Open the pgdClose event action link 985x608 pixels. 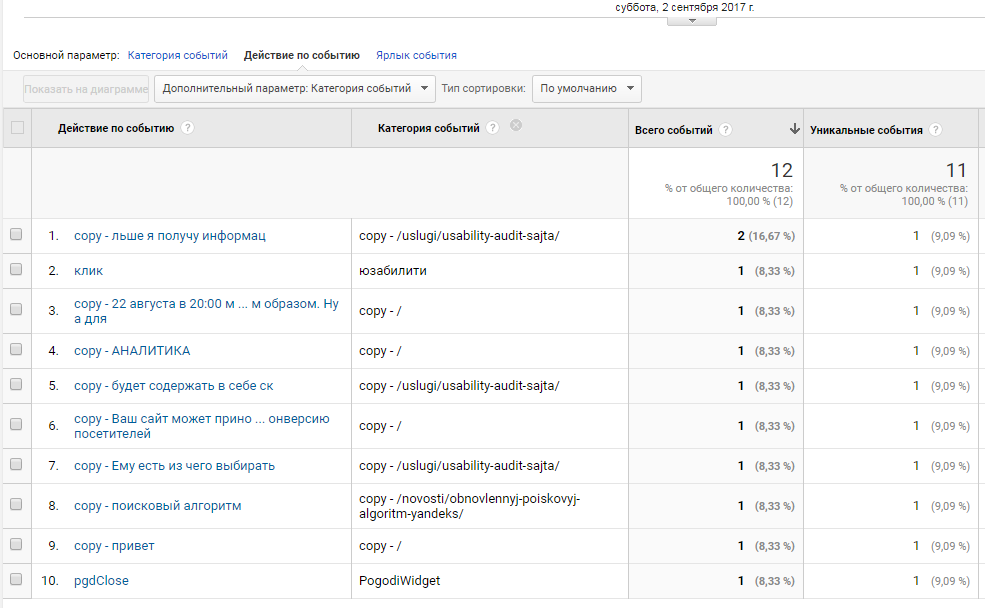click(x=101, y=580)
